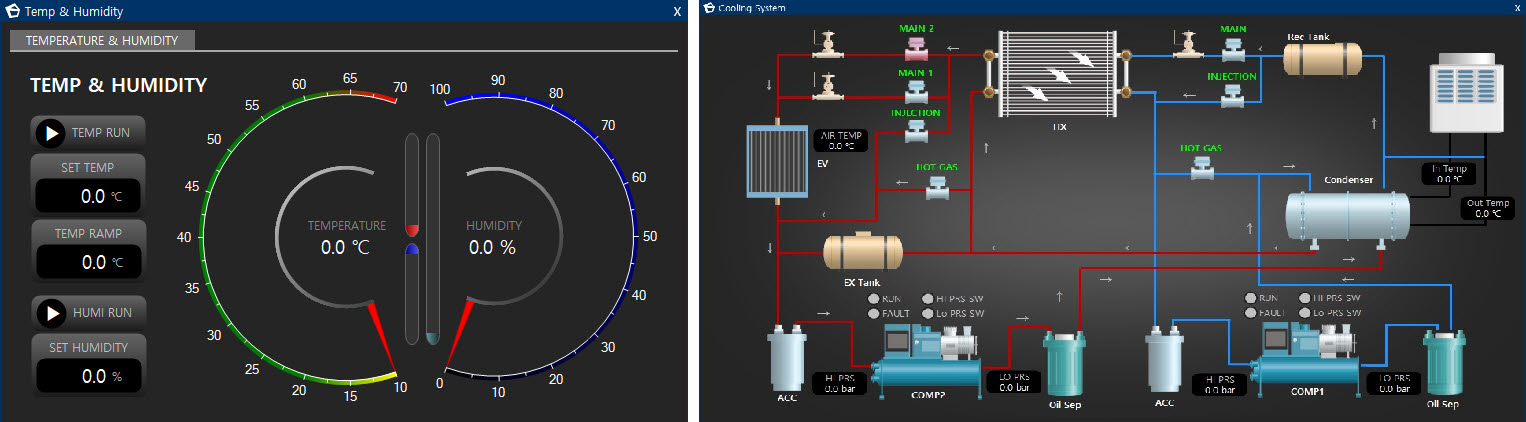Toggle the HUMI RUN play button
Viewport: 1526px width, 422px height.
click(x=51, y=313)
